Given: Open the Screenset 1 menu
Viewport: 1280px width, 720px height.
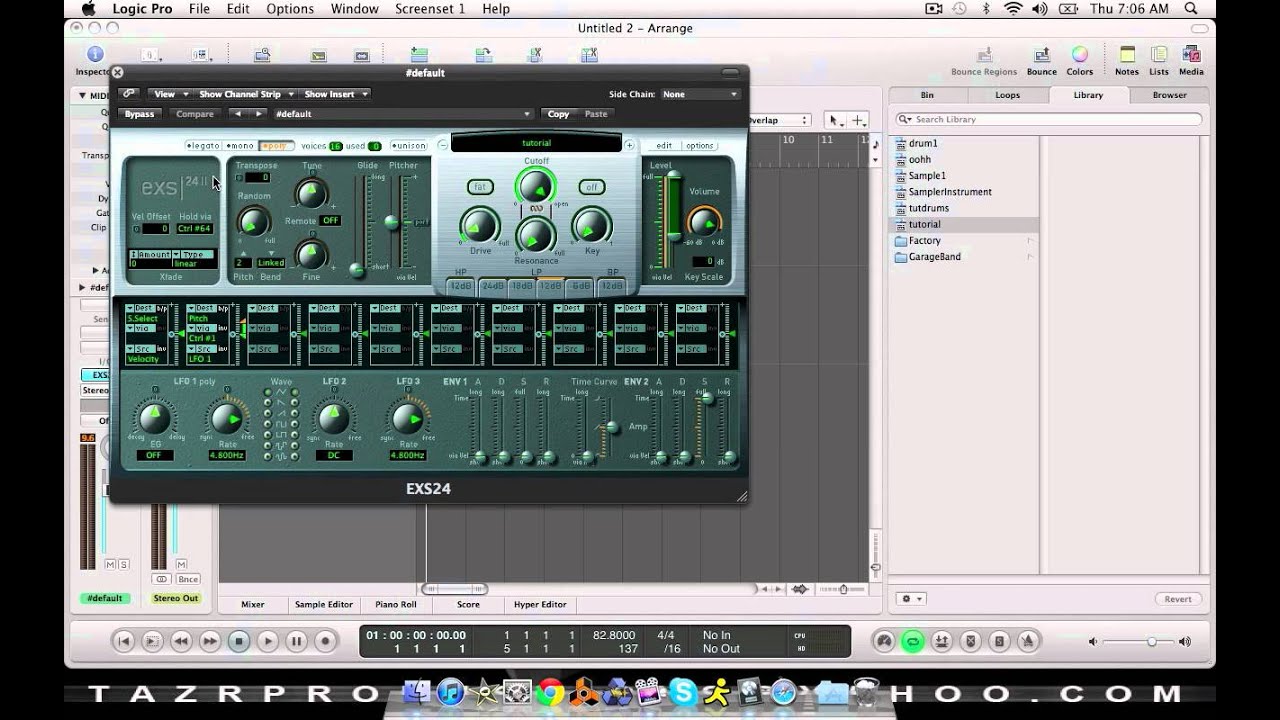Looking at the screenshot, I should pos(431,9).
